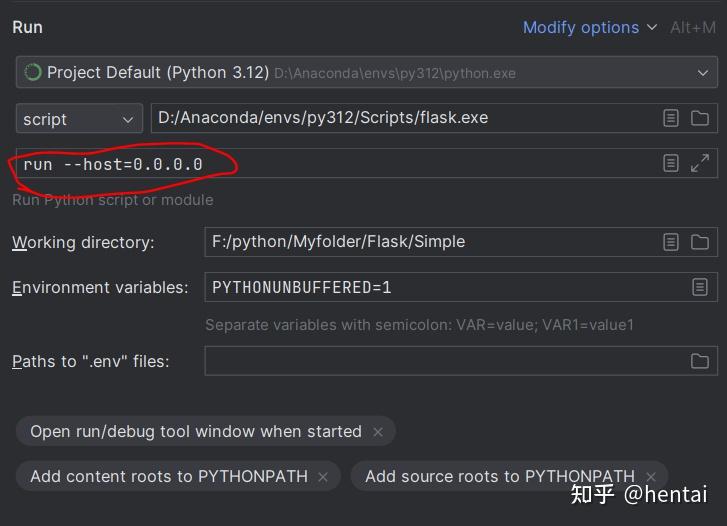Expand the script parameters field
Viewport: 727px width, 526px height.
tap(700, 163)
